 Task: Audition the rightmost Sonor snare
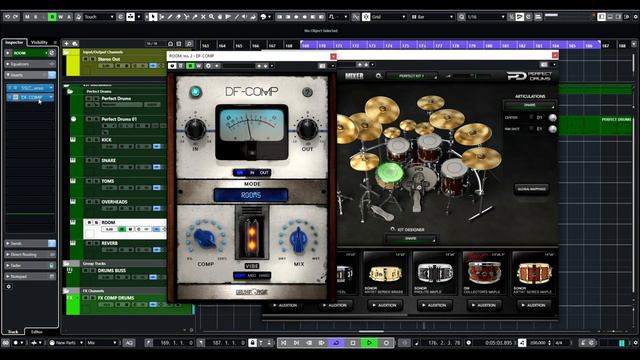coord(533,305)
